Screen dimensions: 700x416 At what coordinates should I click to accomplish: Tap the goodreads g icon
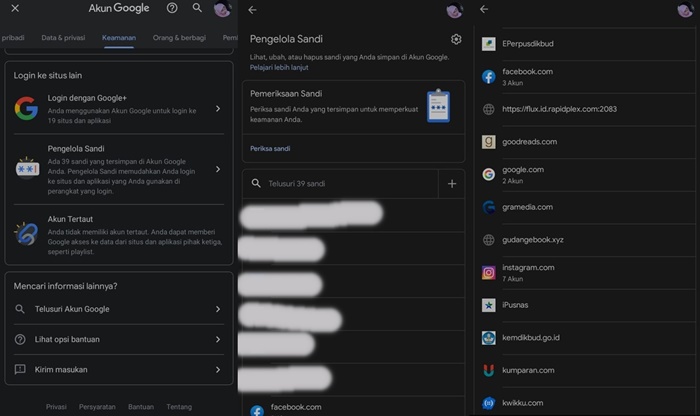(488, 142)
